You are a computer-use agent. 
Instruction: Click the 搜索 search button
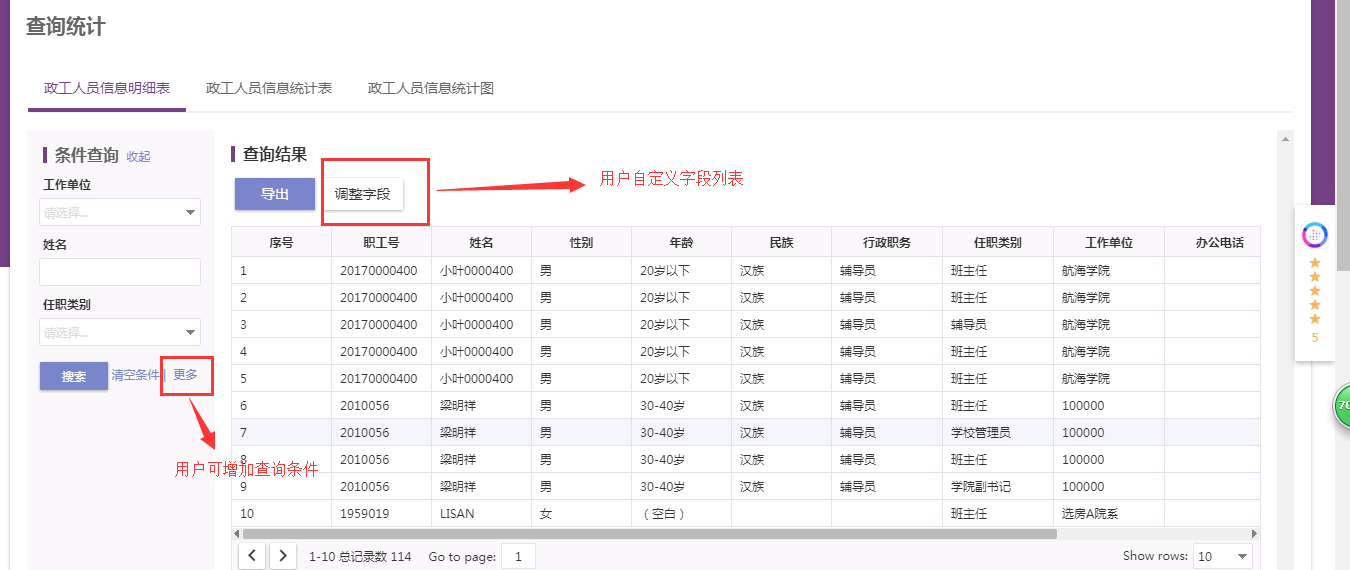[74, 376]
